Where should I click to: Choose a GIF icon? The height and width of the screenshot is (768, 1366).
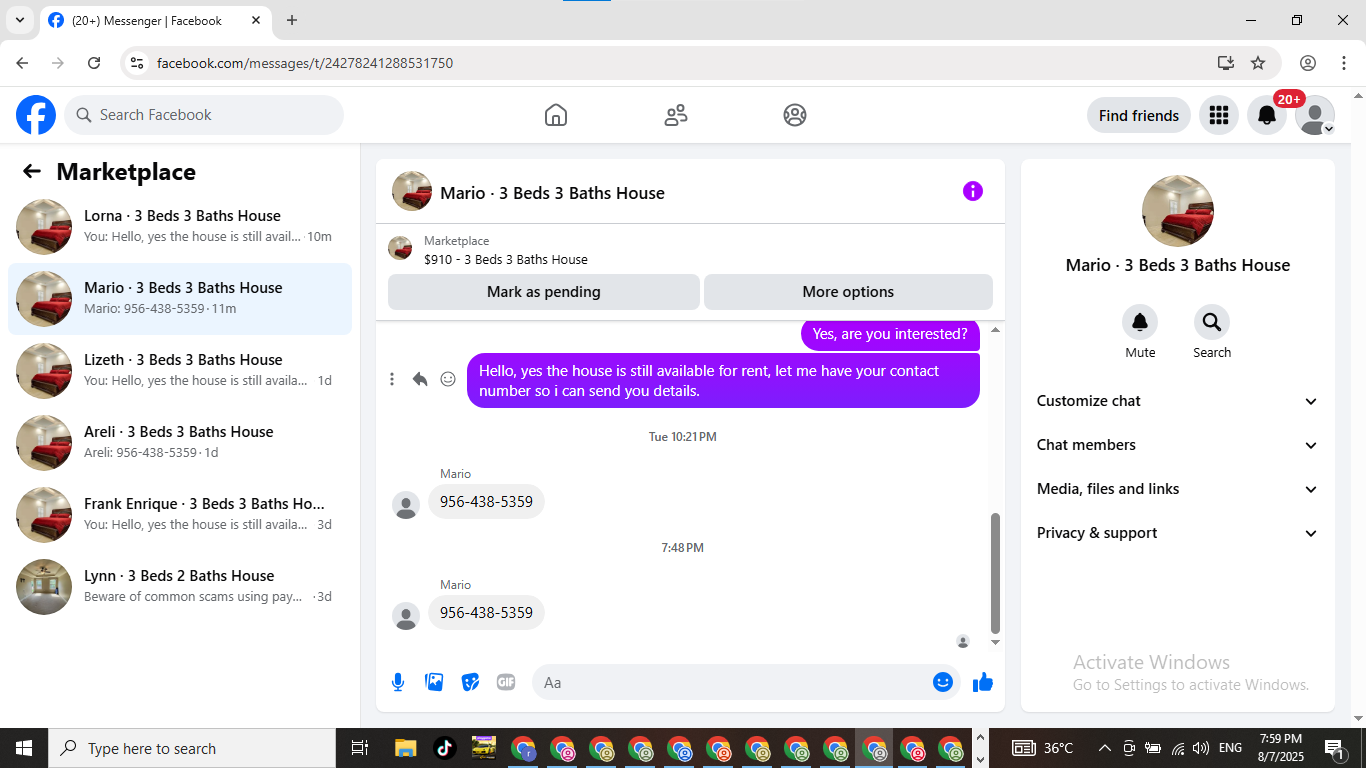(x=506, y=682)
